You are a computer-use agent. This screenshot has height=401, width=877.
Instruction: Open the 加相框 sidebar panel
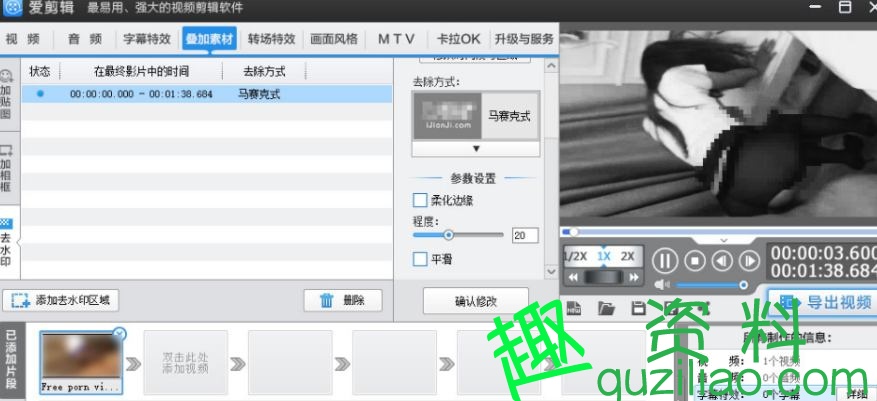click(x=7, y=169)
